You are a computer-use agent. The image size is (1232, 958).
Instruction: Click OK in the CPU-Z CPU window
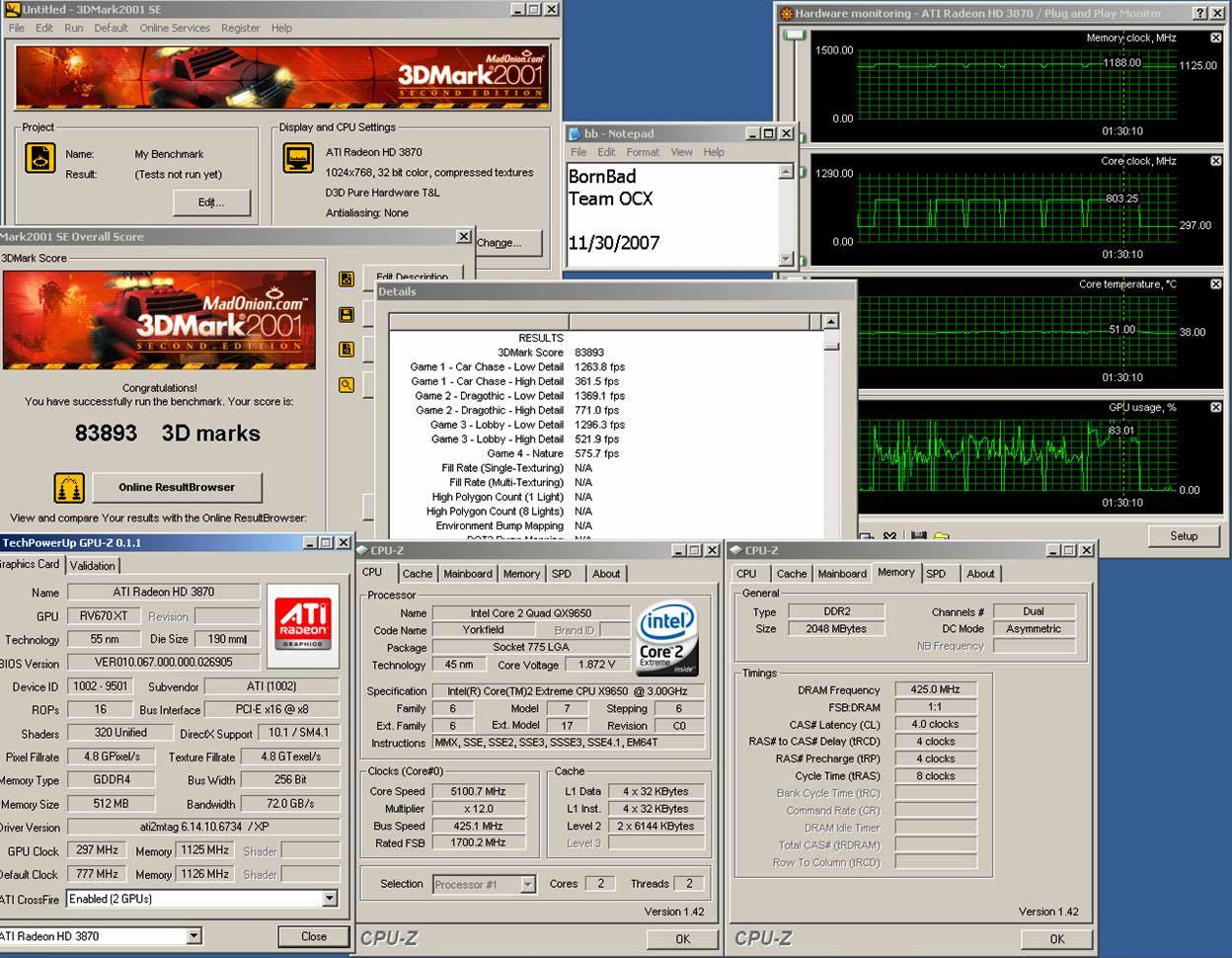tap(683, 939)
